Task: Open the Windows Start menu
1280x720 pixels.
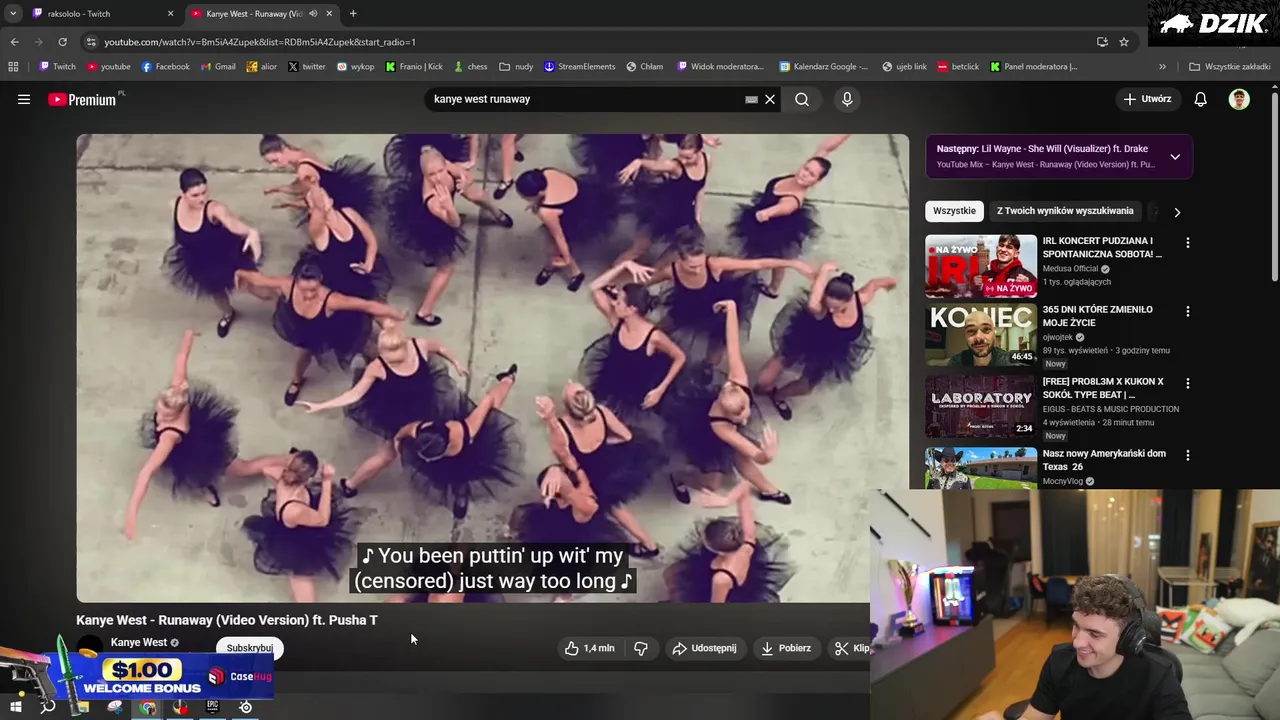Action: pyautogui.click(x=16, y=707)
